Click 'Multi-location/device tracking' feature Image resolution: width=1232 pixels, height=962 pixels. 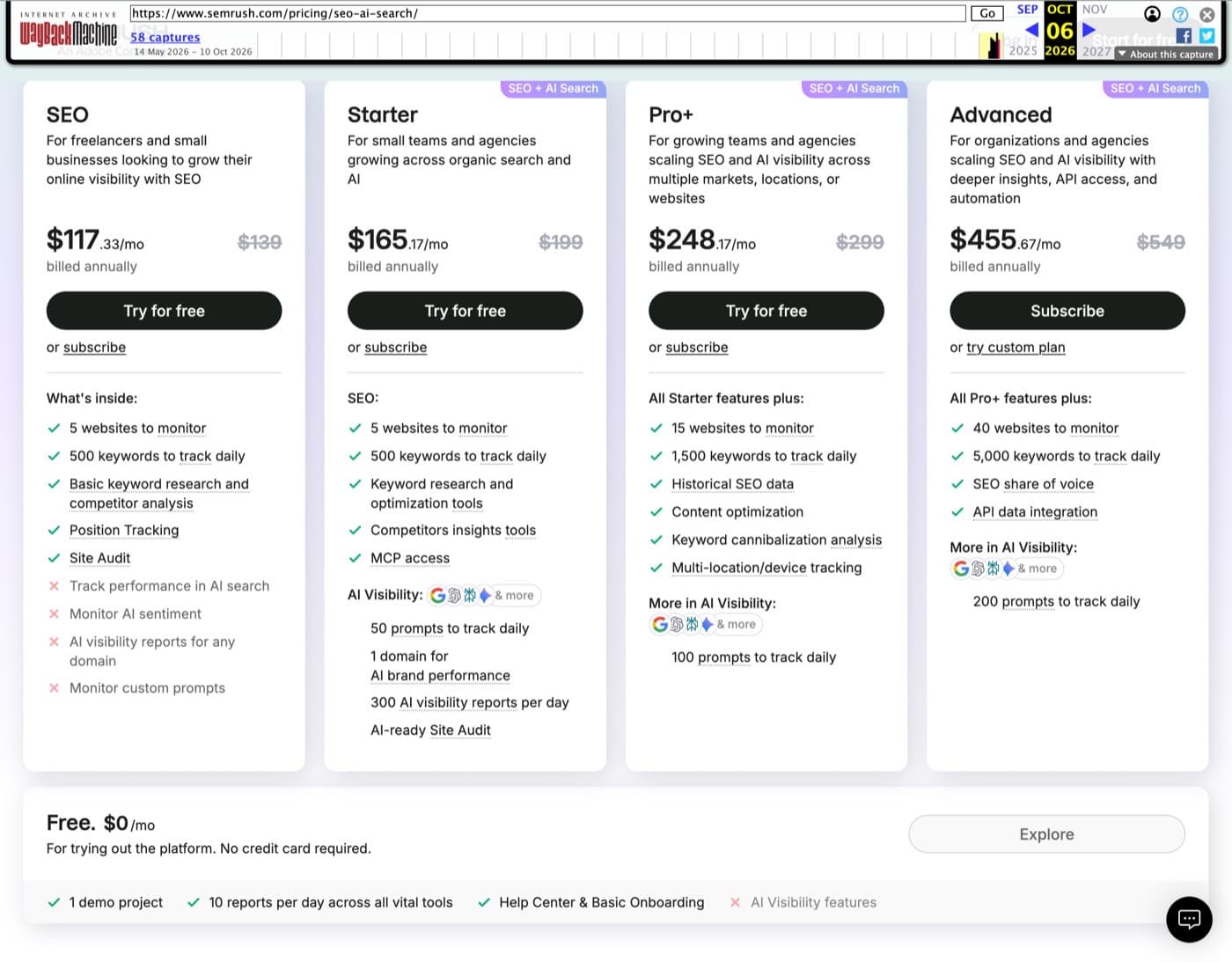point(766,569)
